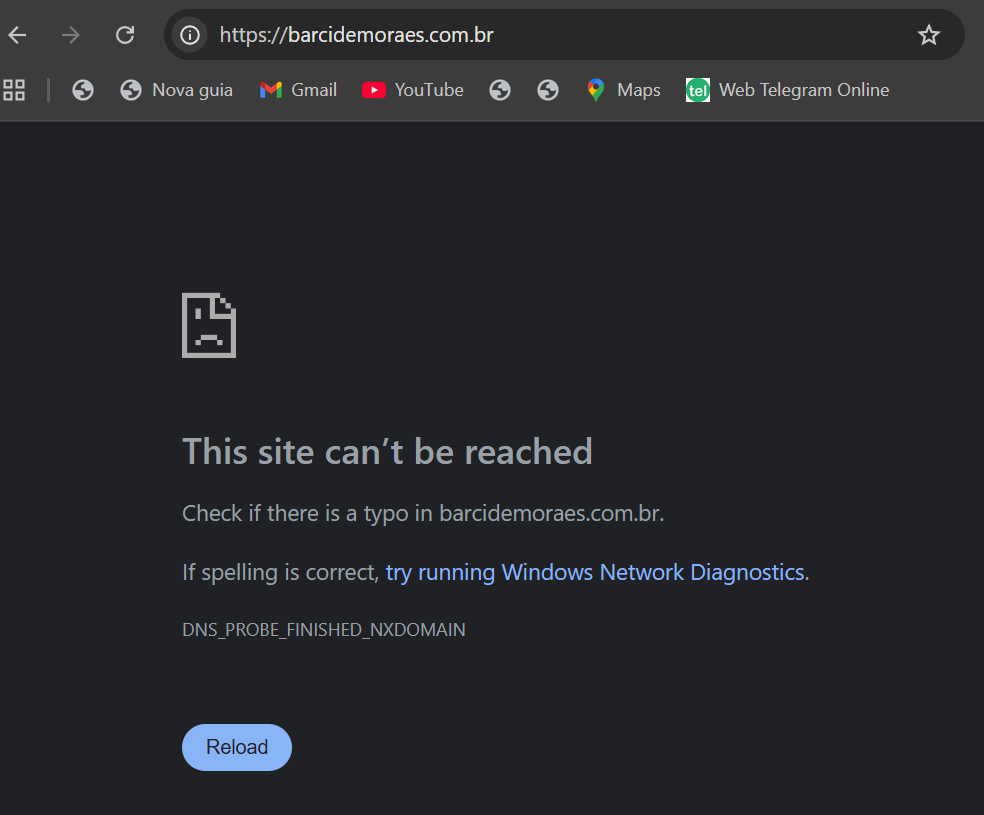Click the sad page error icon
The image size is (984, 815).
pos(209,325)
